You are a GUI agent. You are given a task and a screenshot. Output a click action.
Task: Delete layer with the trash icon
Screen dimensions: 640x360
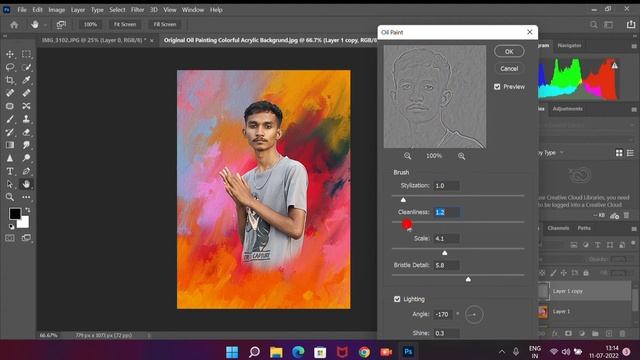(x=622, y=333)
